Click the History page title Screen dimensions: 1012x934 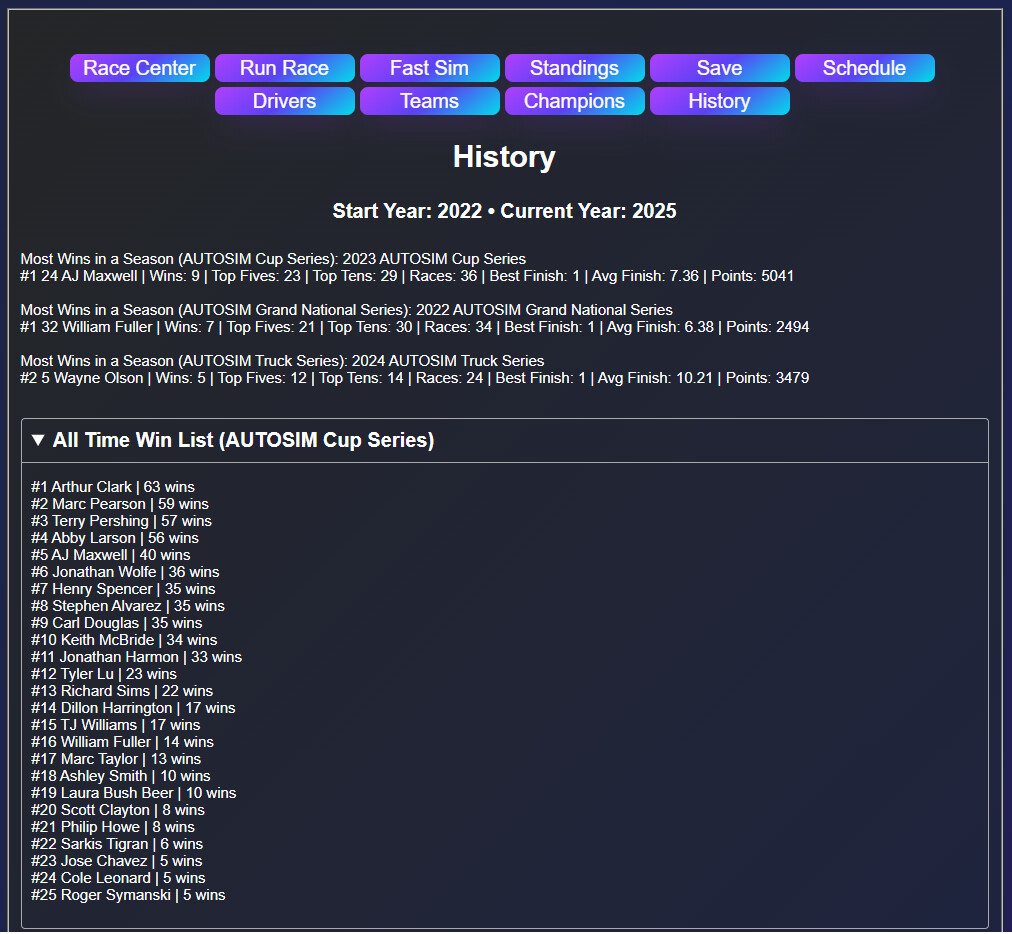click(x=504, y=157)
